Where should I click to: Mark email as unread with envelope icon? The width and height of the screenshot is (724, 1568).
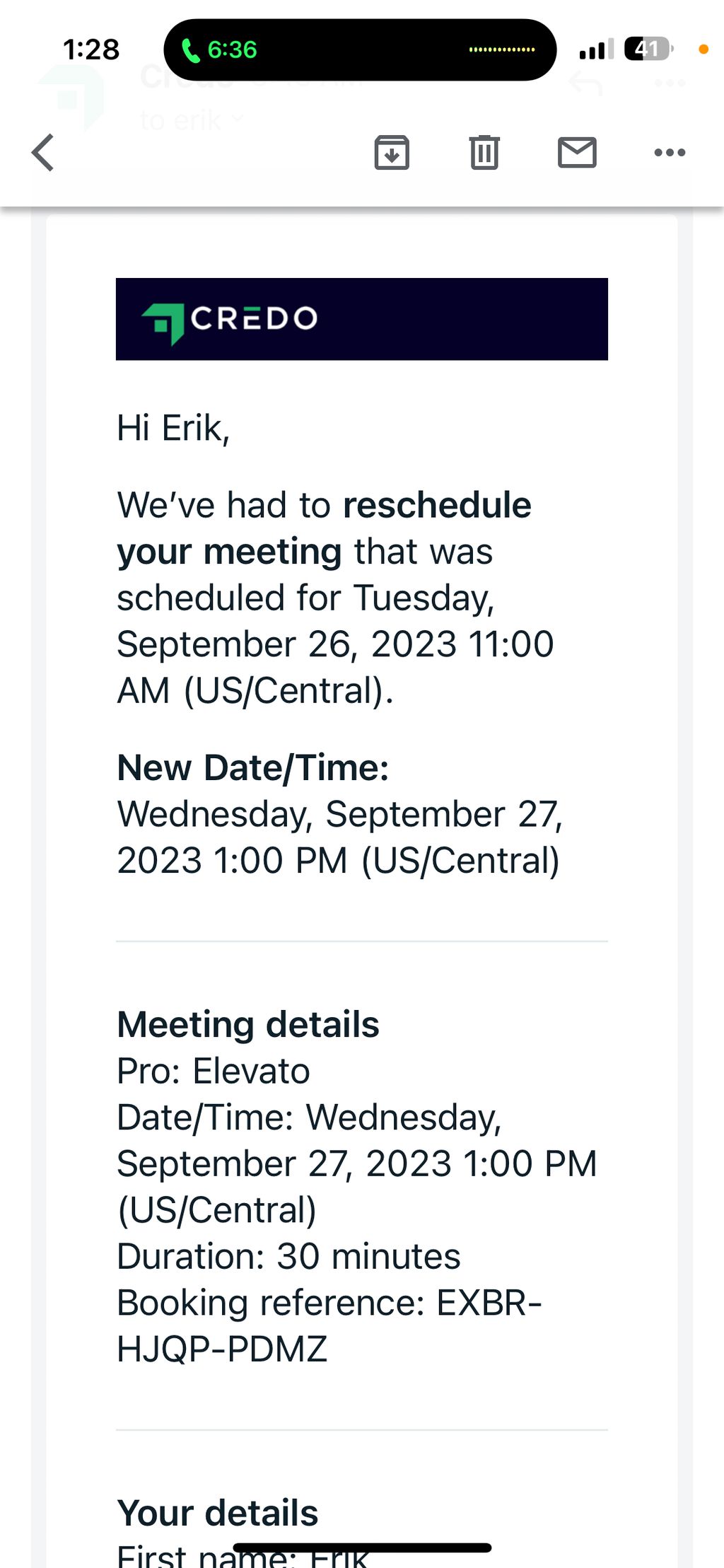577,152
